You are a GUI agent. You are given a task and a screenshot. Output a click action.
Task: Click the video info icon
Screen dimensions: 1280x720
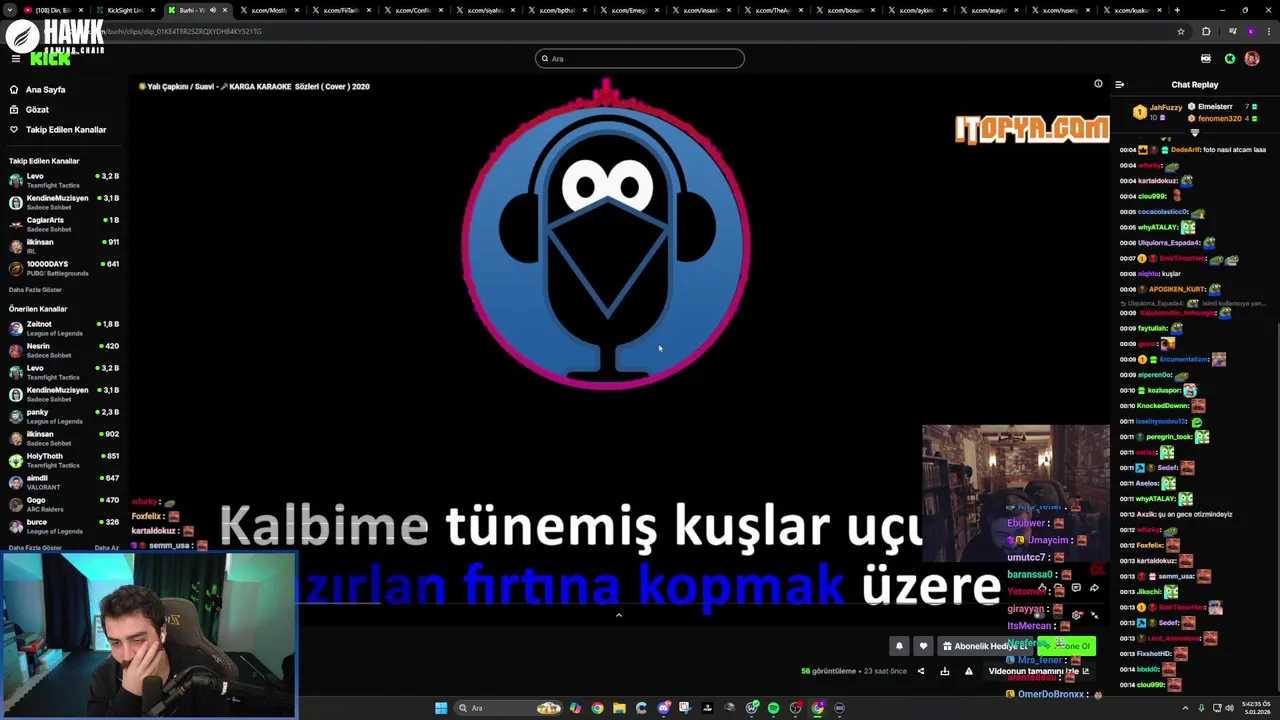tap(1098, 84)
